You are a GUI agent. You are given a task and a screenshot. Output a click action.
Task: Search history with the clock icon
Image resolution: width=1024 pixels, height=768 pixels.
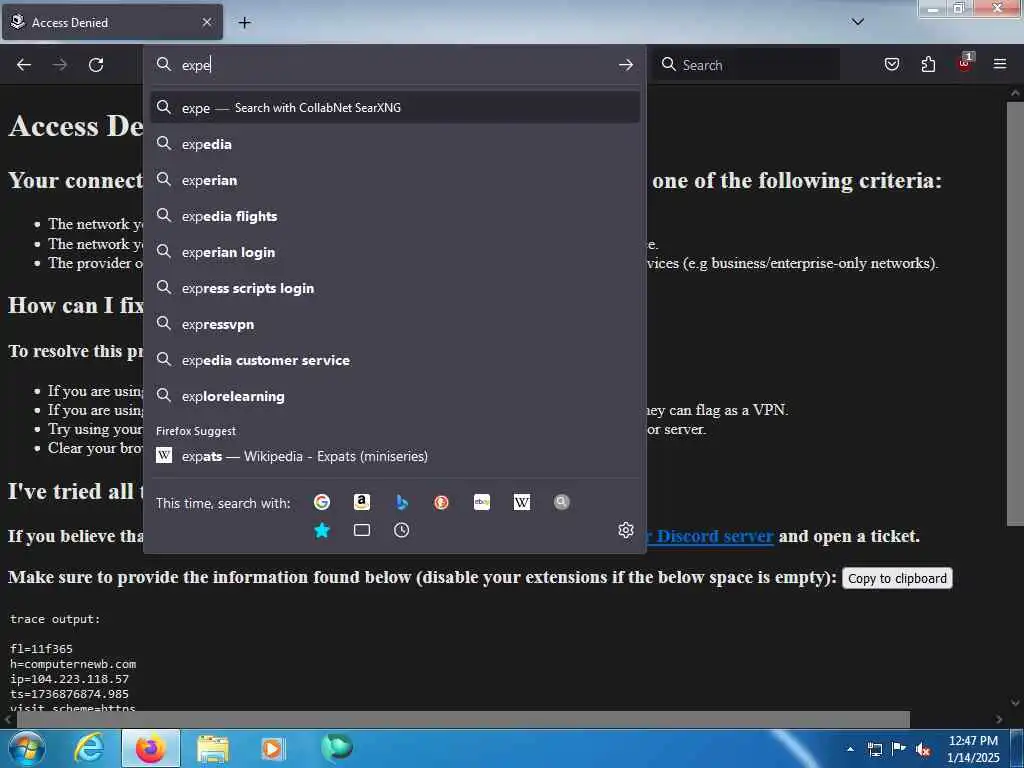[402, 530]
